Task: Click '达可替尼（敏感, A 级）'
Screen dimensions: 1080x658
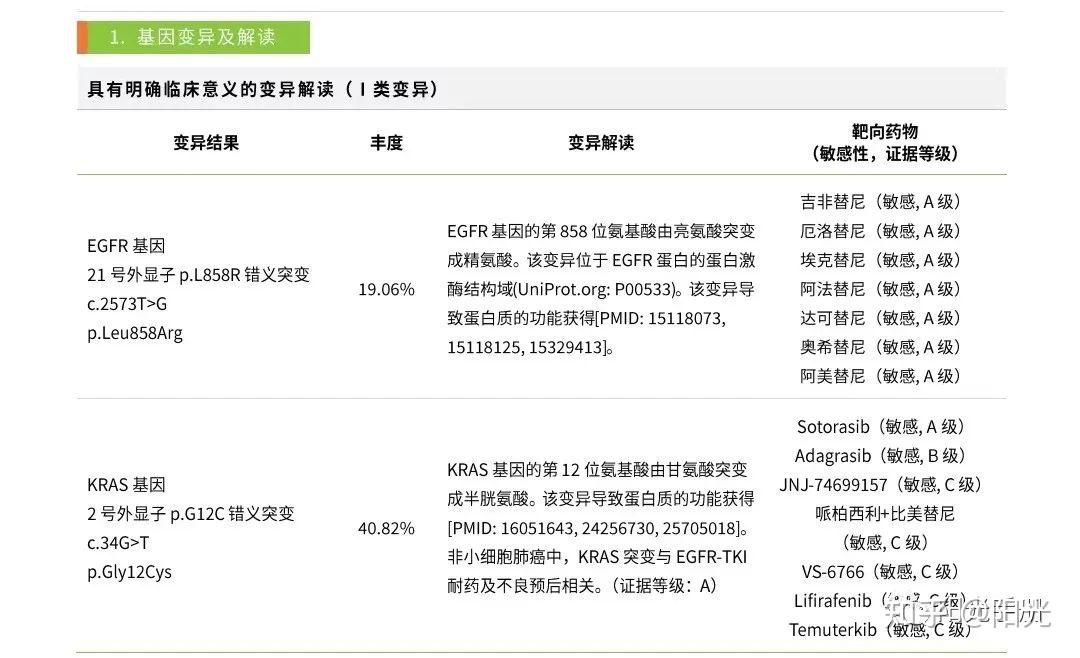Action: point(881,318)
